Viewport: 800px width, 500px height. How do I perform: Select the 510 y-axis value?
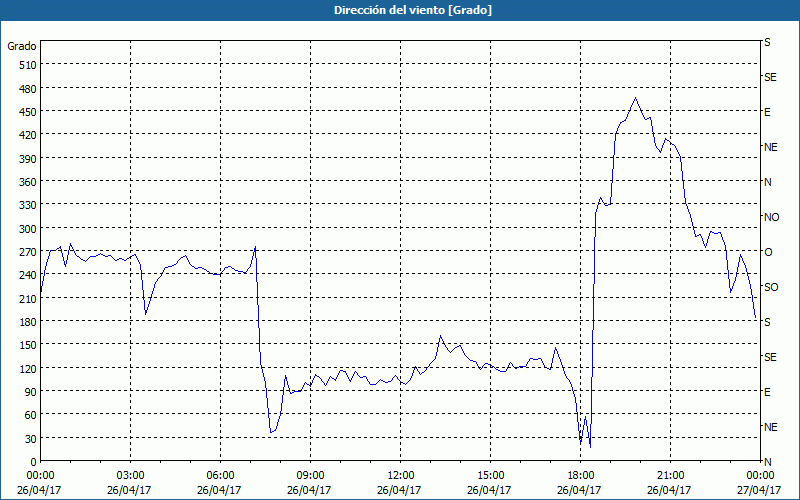(x=28, y=65)
